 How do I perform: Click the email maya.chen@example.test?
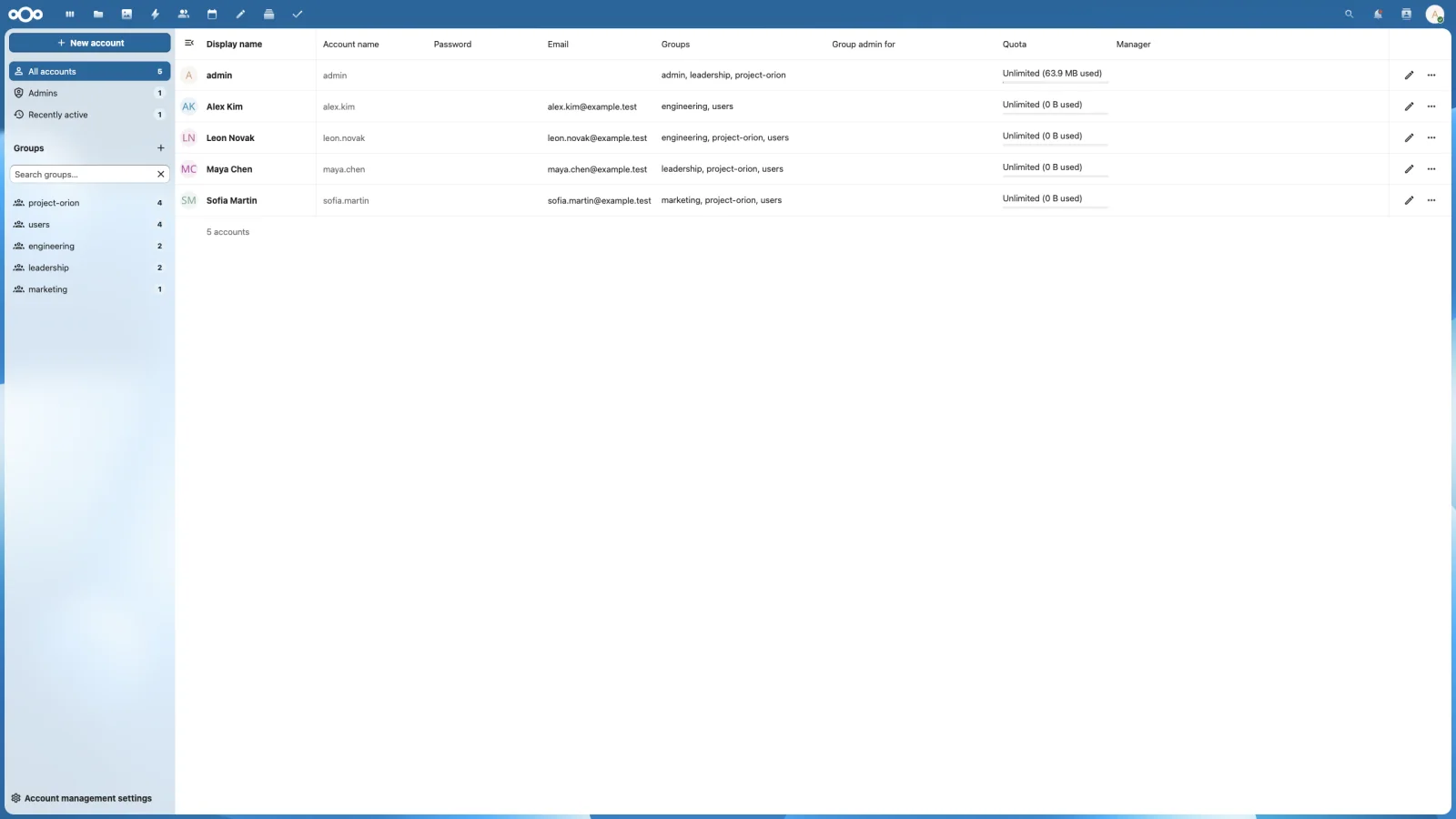coord(597,169)
